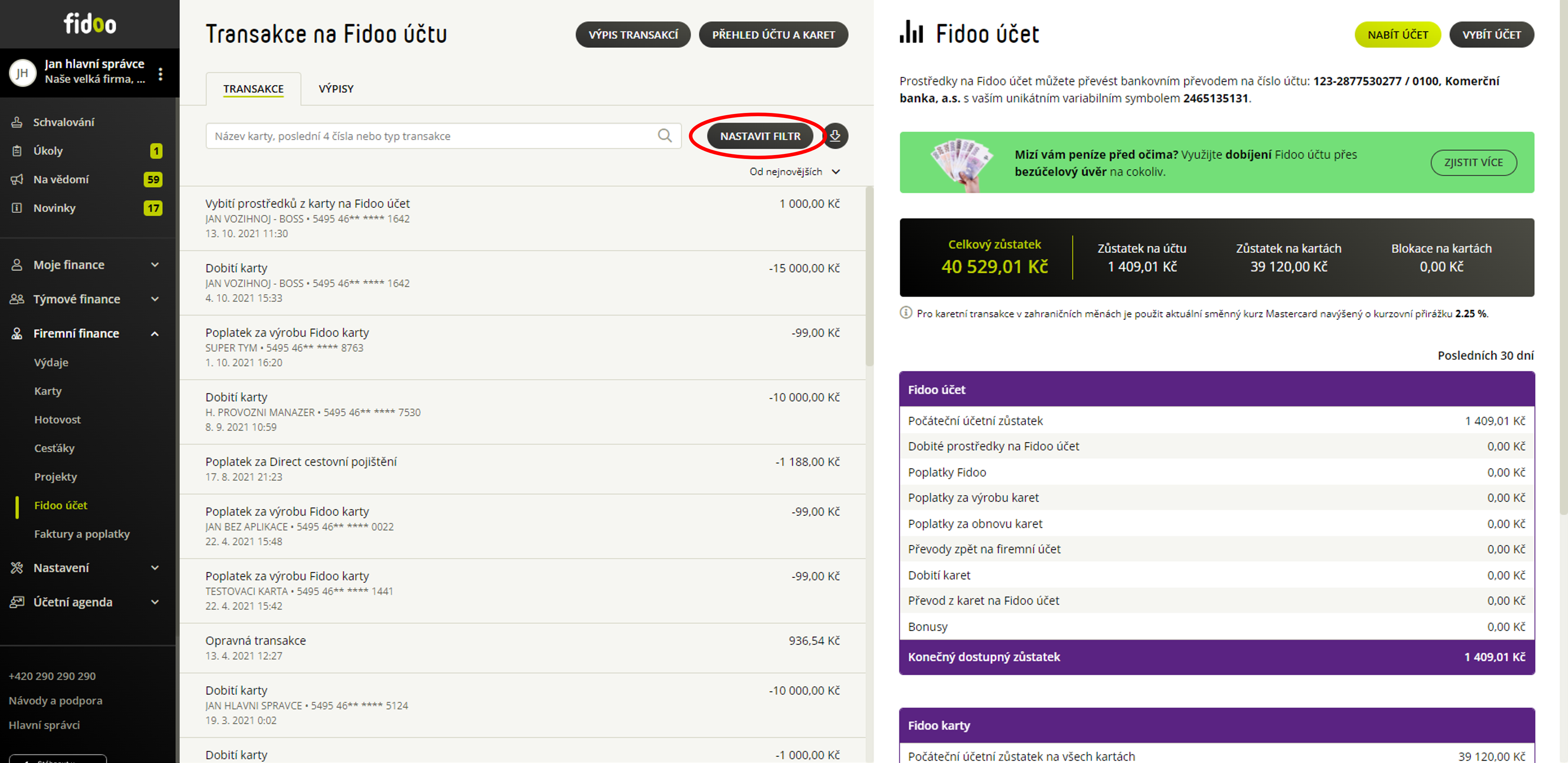This screenshot has width=1568, height=763.
Task: Click the Nastavení tools icon
Action: 17,568
